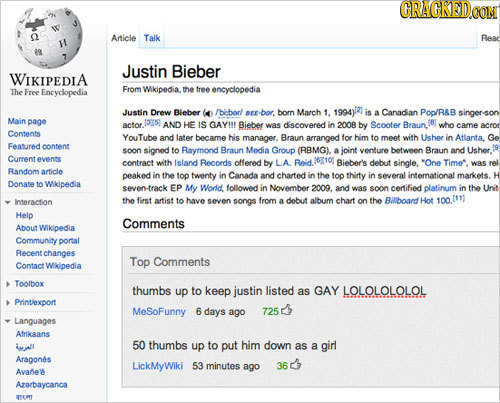Open a Random article
The image size is (500, 403).
[x=35, y=171]
